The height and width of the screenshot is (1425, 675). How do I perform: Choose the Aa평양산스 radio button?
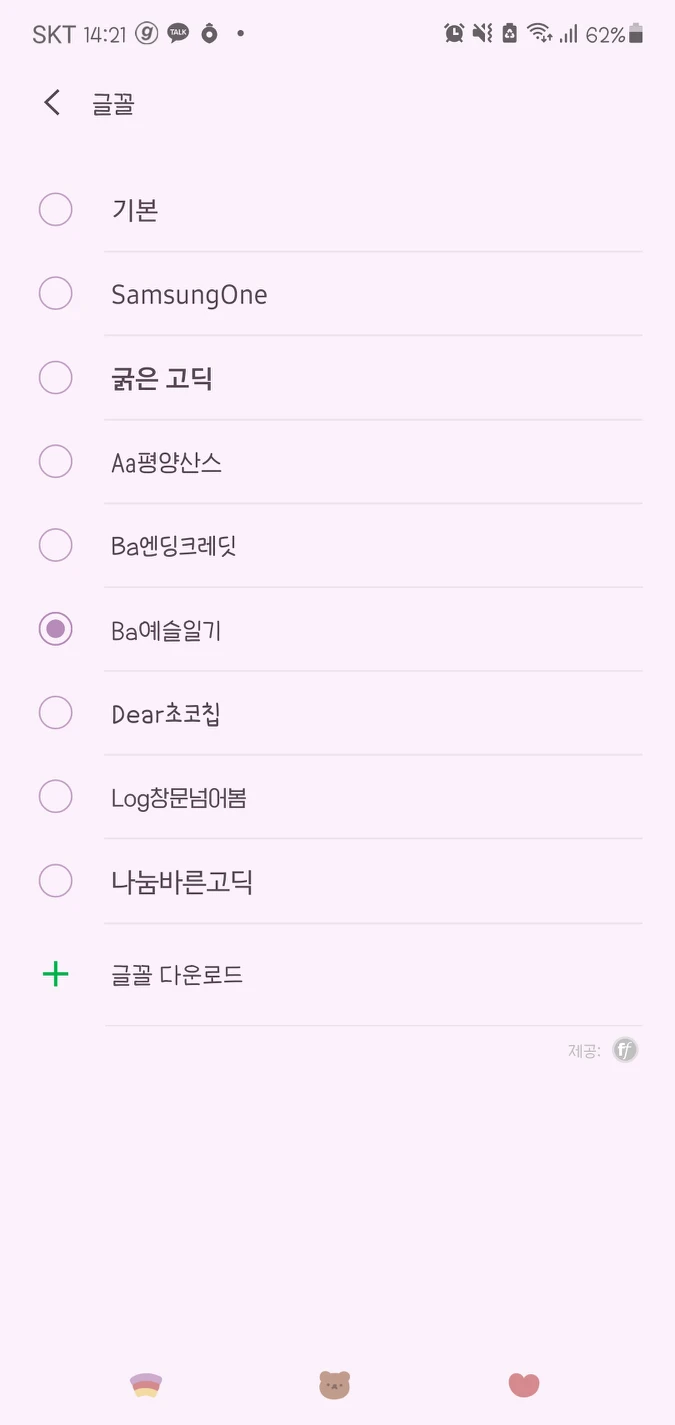[x=55, y=462]
